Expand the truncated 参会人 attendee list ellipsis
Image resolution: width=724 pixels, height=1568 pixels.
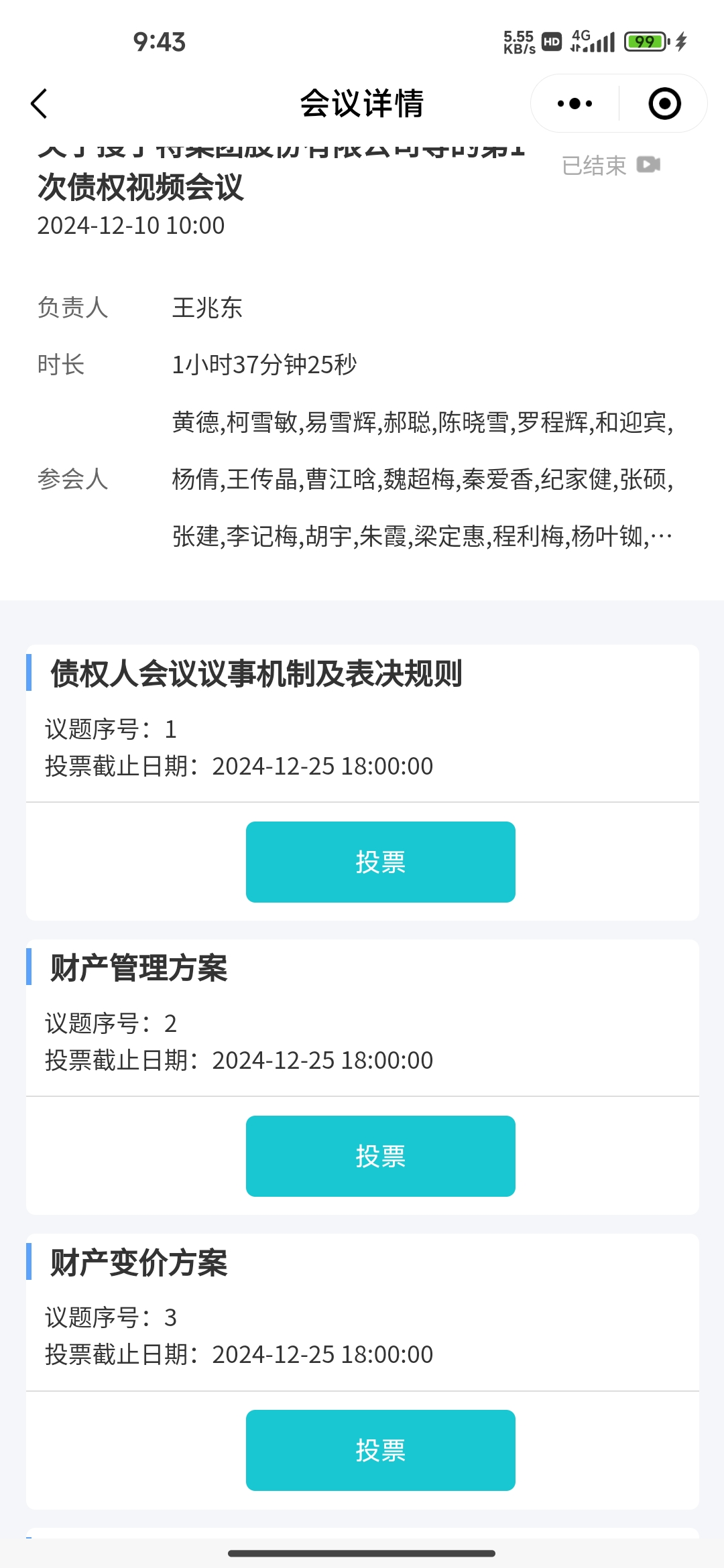coord(662,537)
